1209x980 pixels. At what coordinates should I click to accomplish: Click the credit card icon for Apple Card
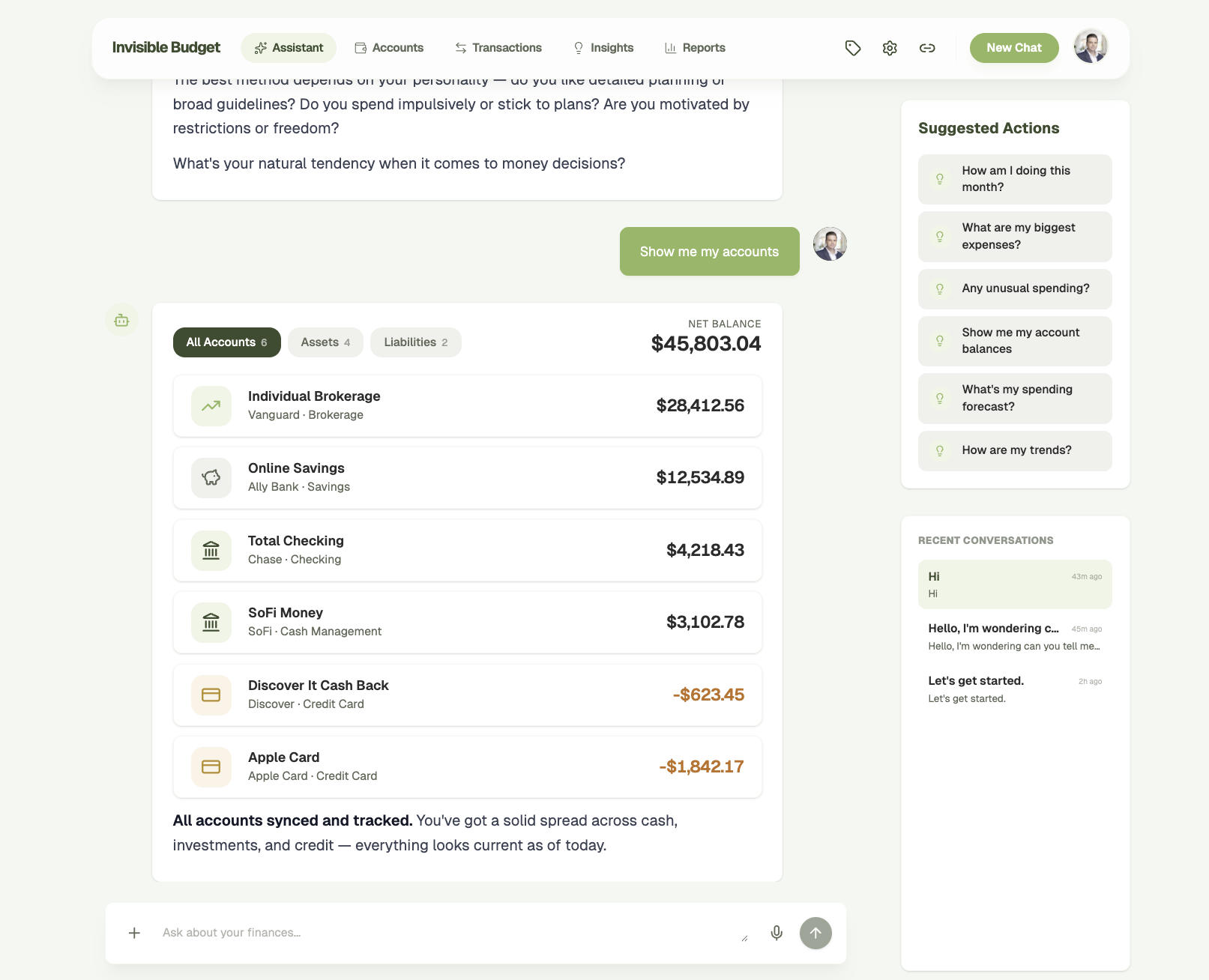(211, 766)
